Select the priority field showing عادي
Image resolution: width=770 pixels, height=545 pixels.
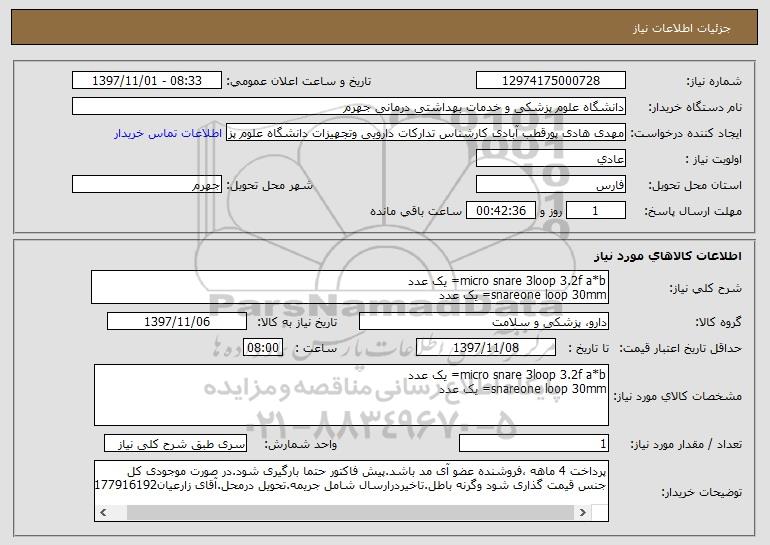click(x=550, y=159)
